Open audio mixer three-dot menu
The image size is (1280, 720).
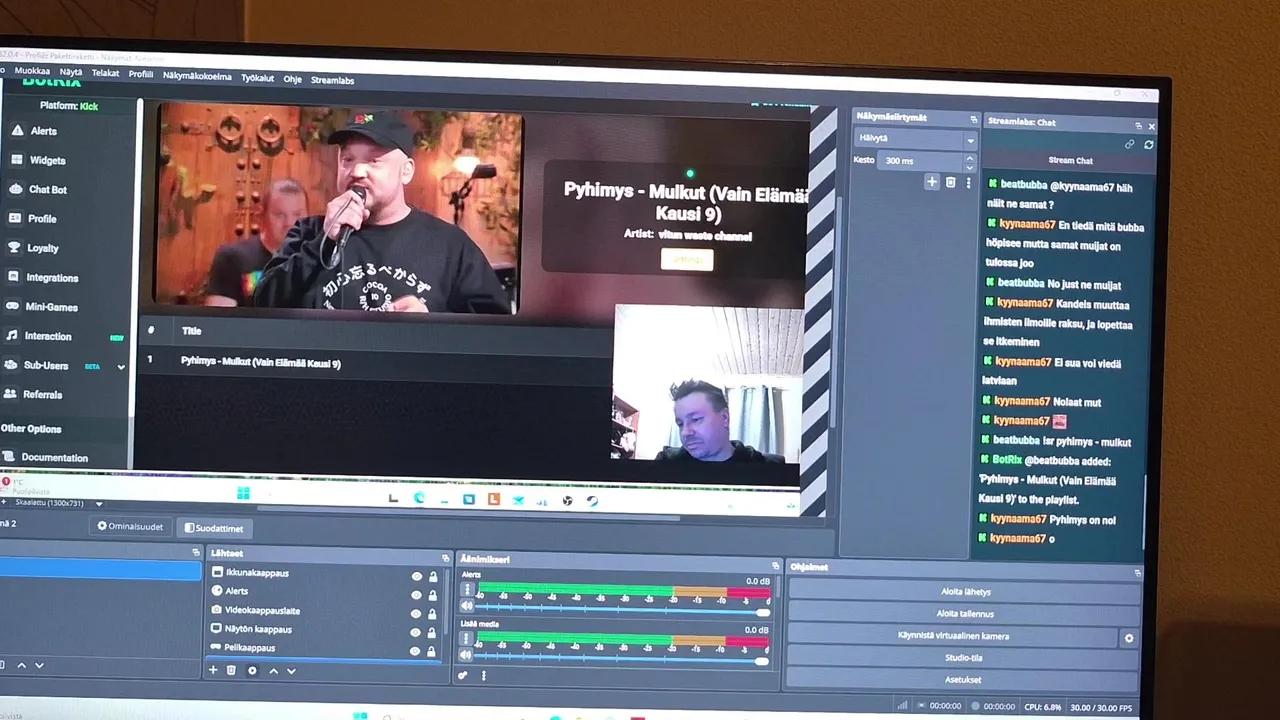pos(483,676)
